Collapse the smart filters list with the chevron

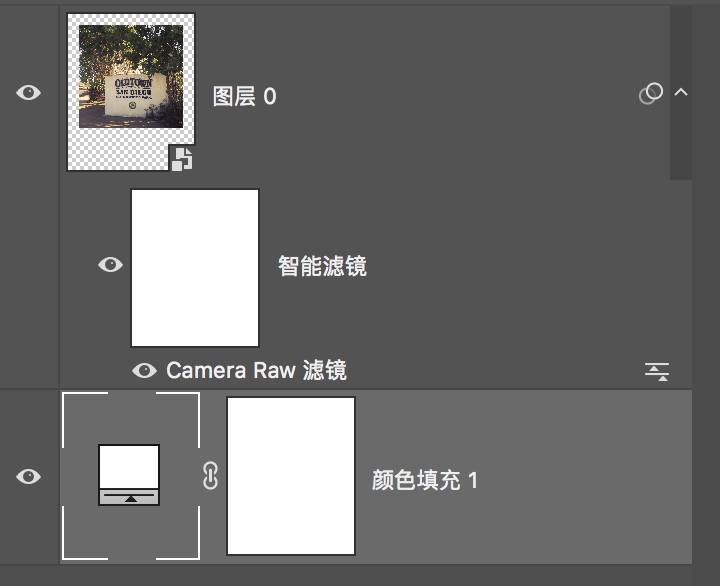pyautogui.click(x=681, y=92)
